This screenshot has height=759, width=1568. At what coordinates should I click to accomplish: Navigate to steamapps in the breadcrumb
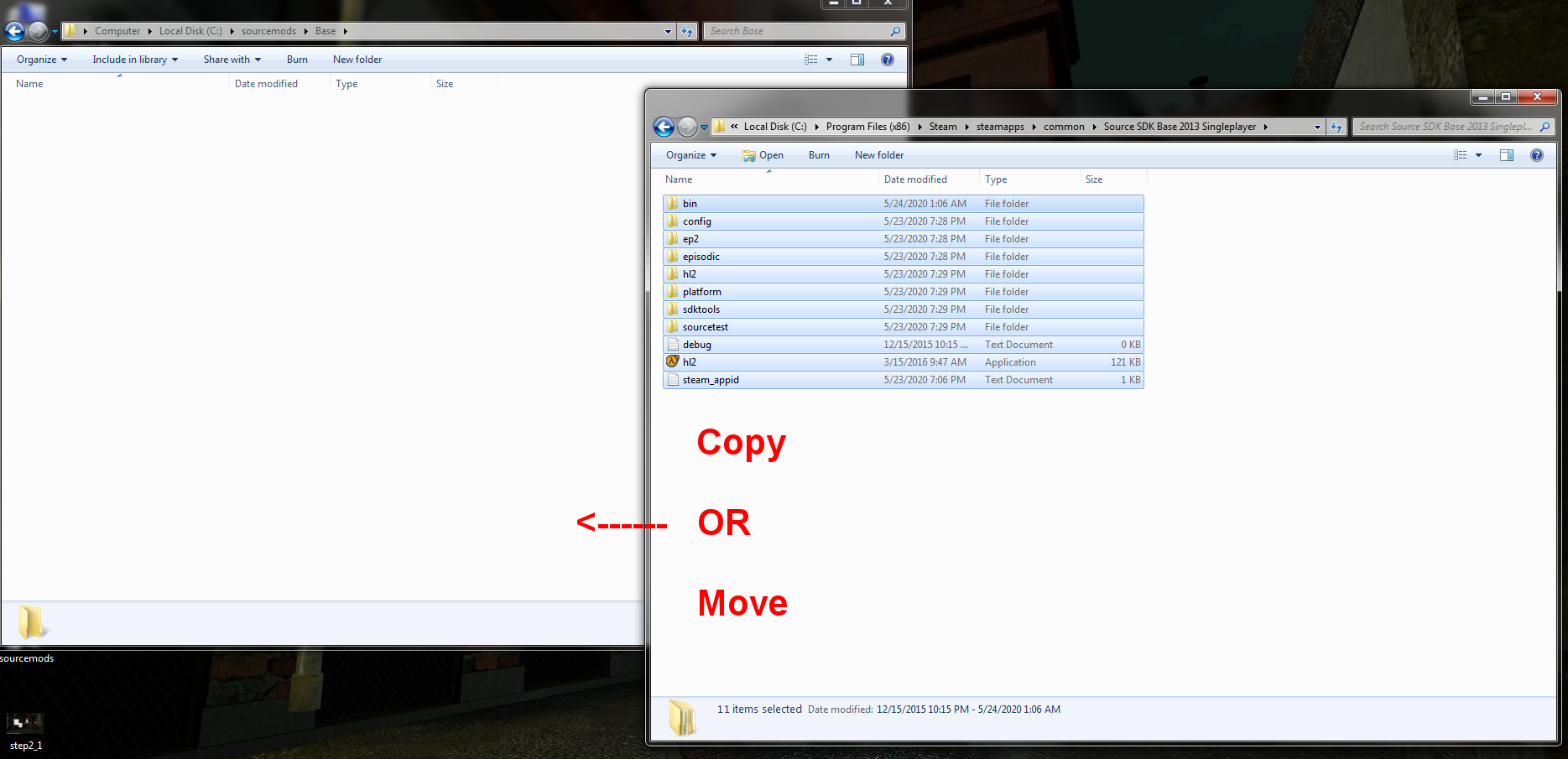[x=1000, y=127]
